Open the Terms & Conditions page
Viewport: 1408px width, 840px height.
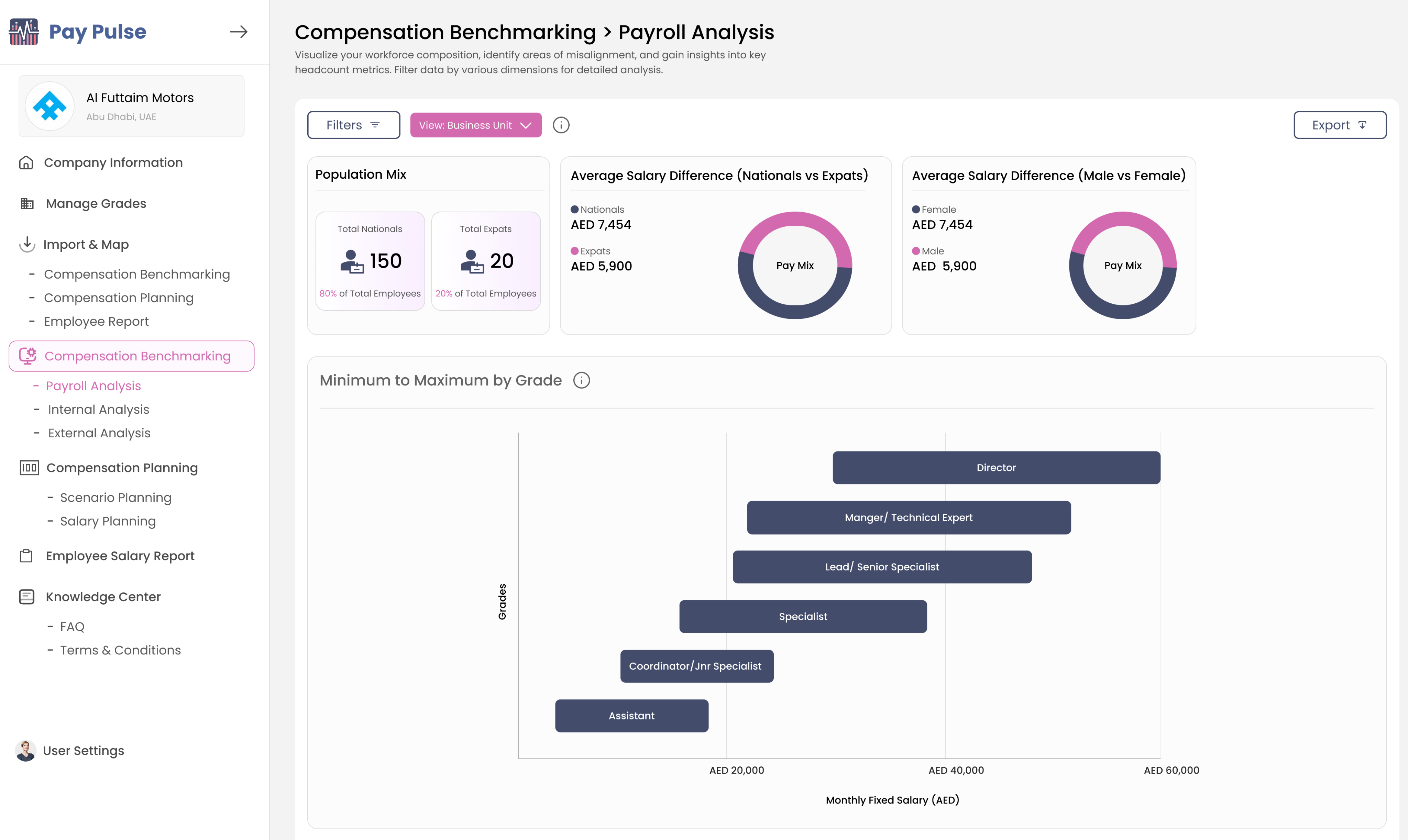[x=120, y=650]
